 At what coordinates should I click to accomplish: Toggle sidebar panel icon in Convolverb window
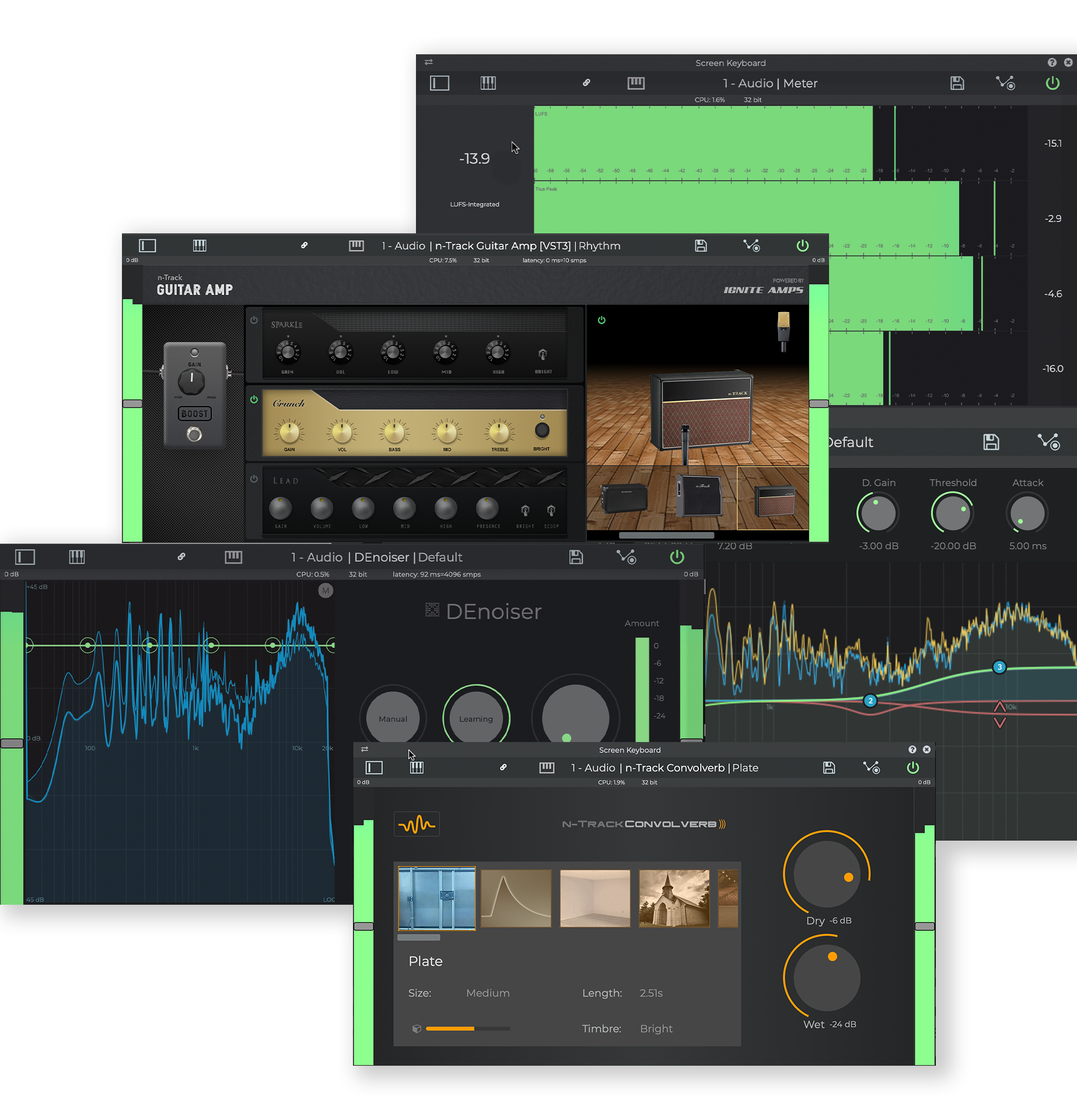click(374, 768)
